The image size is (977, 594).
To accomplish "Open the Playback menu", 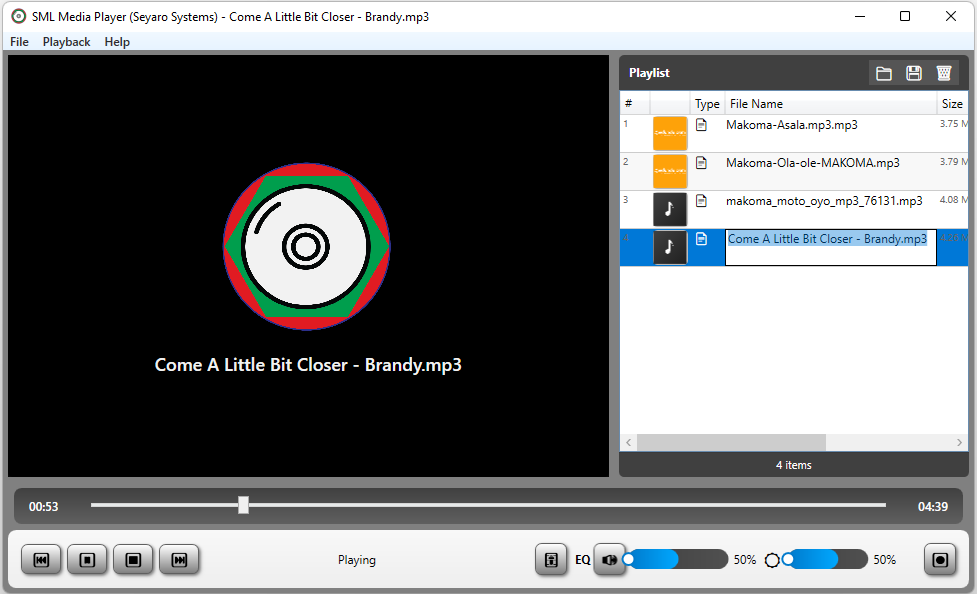I will [66, 41].
